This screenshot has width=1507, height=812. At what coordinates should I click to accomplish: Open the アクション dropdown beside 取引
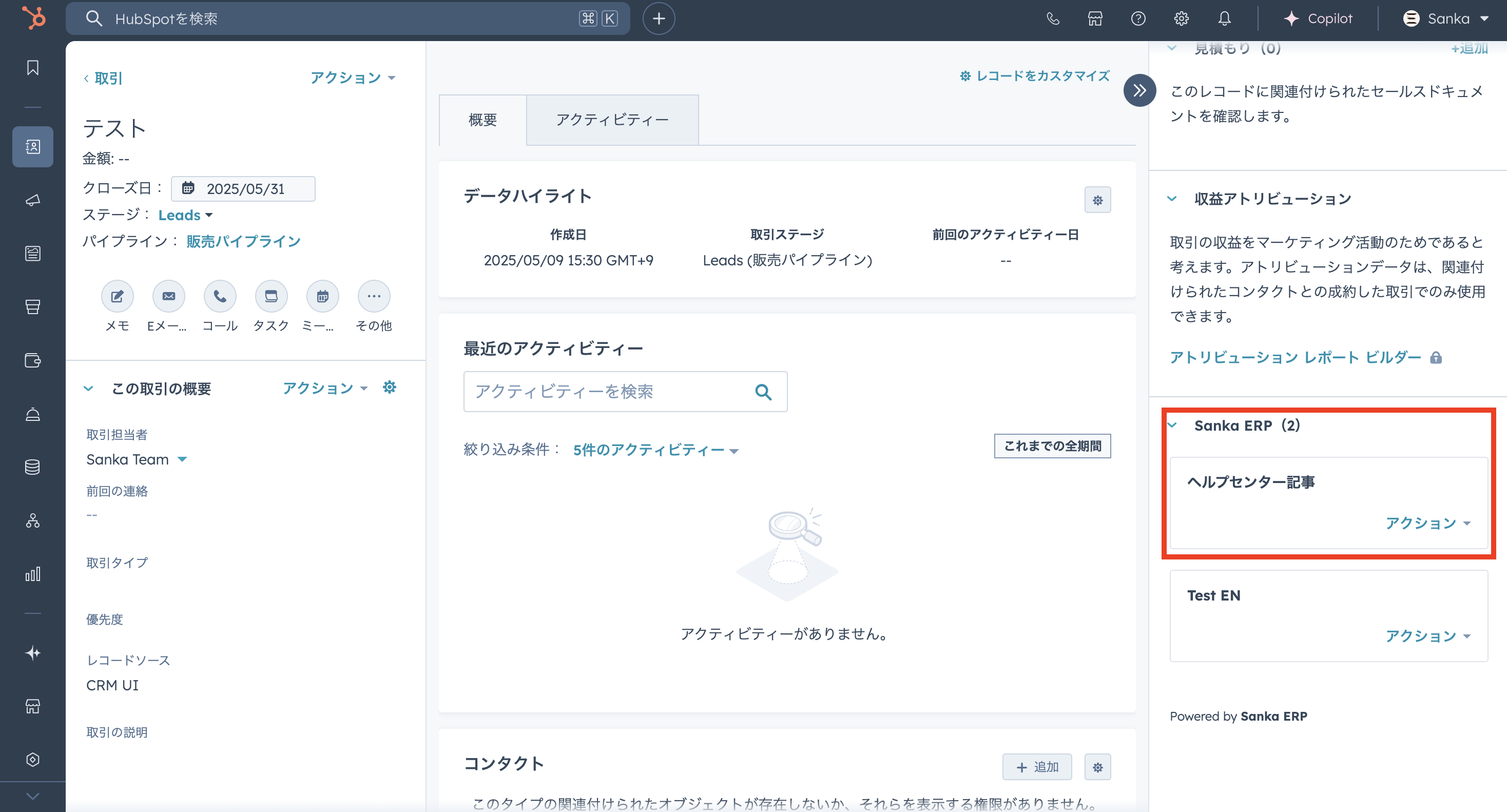pos(353,77)
